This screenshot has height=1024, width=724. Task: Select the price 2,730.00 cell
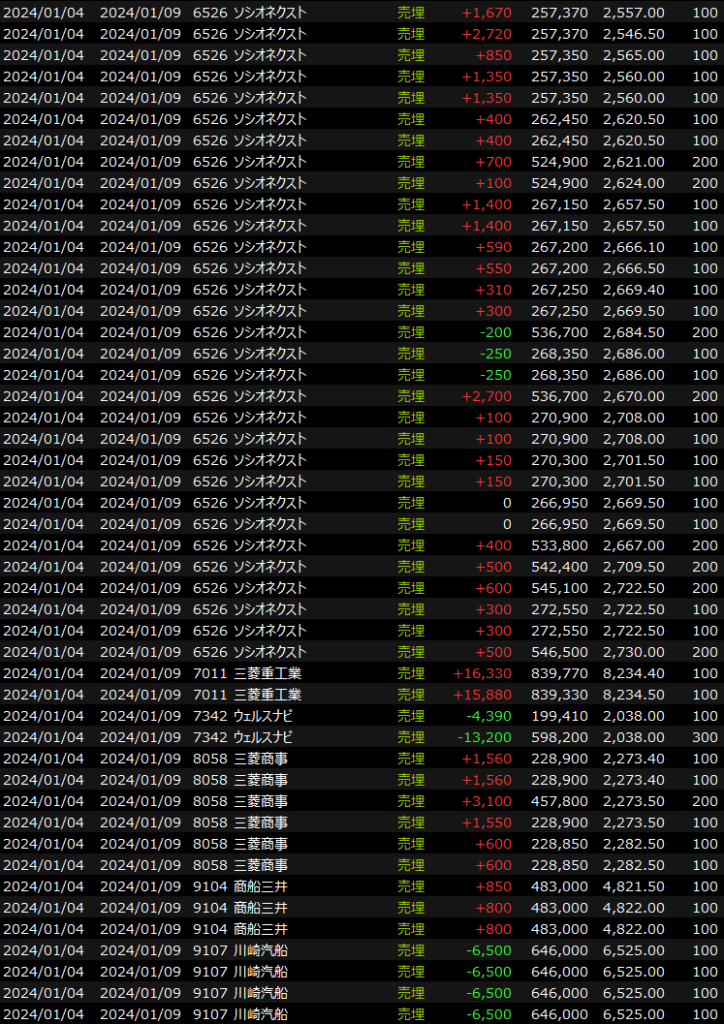pos(633,652)
